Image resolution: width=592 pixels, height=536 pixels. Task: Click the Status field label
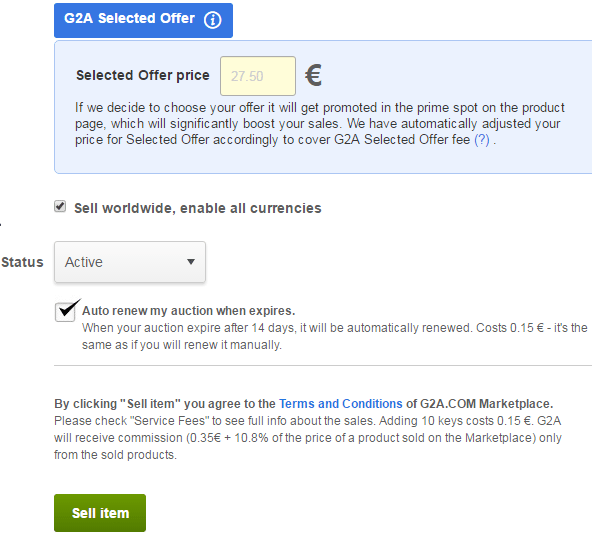22,262
